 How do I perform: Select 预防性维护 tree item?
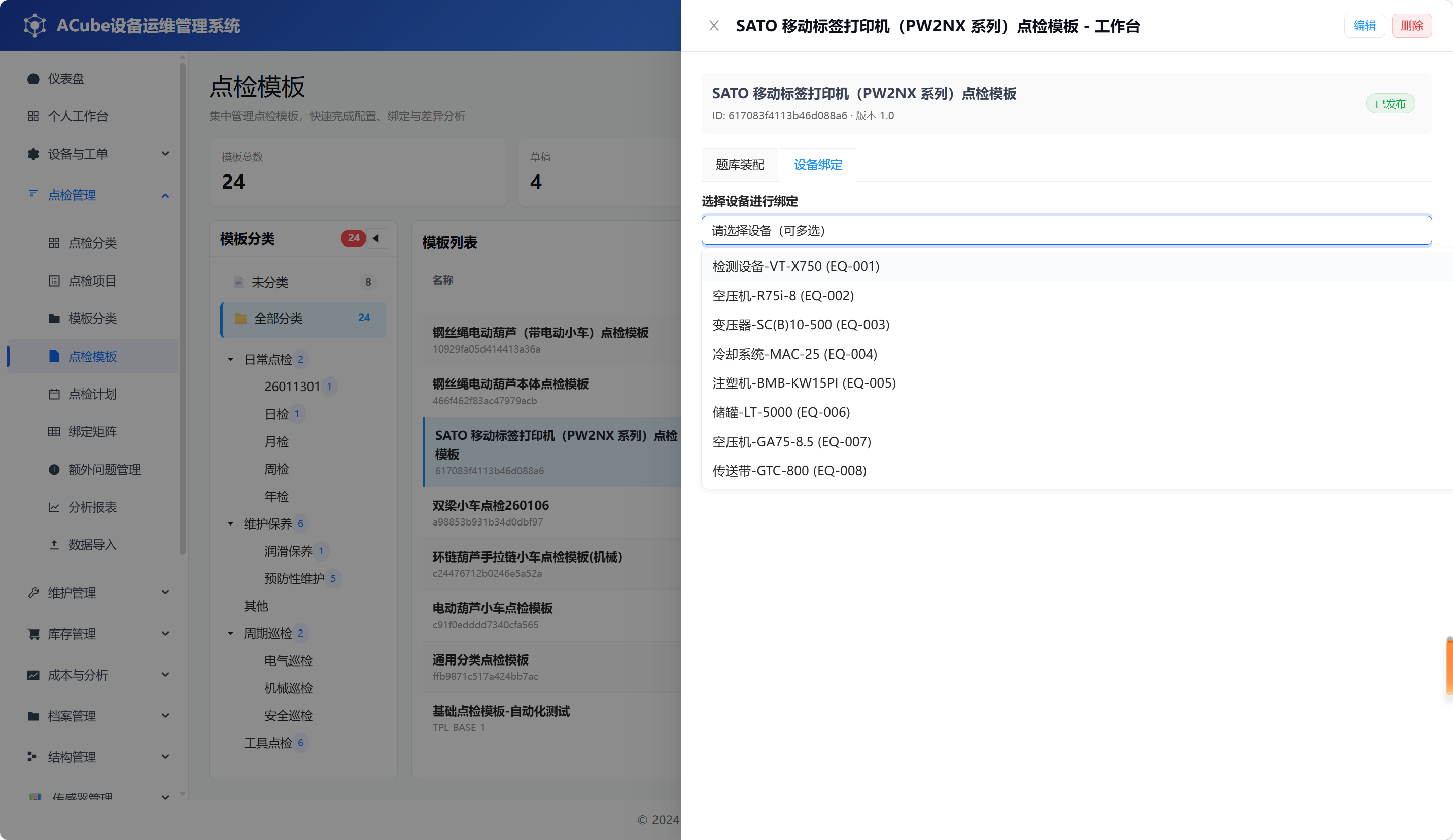click(294, 578)
